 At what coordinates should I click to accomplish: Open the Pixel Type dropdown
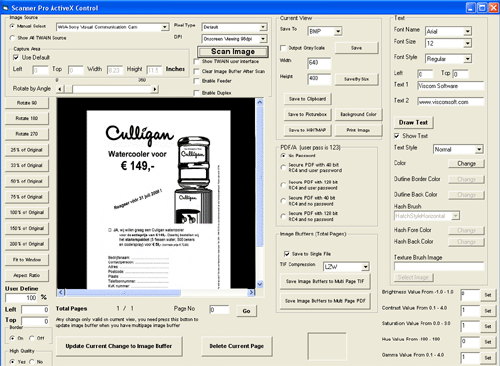pos(263,27)
